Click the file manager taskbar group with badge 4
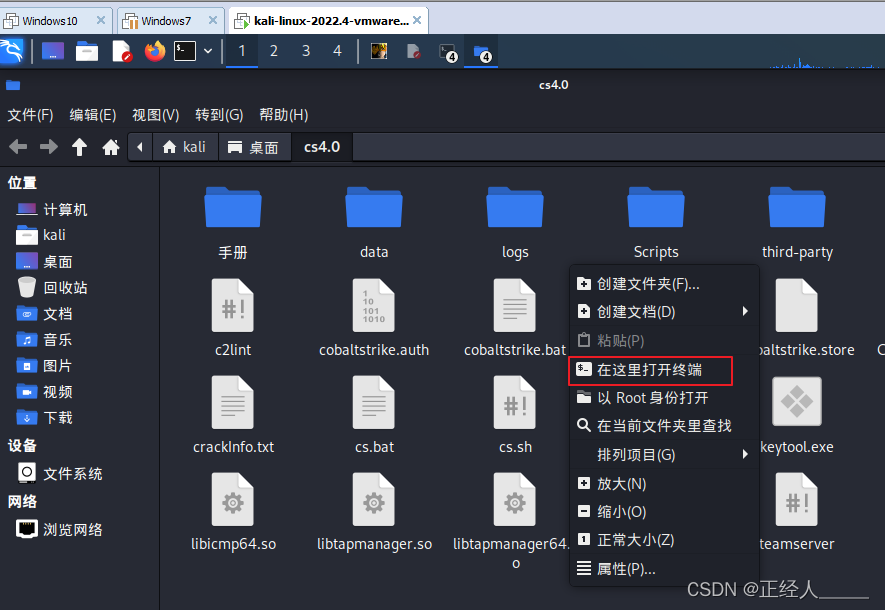The image size is (885, 610). (481, 52)
